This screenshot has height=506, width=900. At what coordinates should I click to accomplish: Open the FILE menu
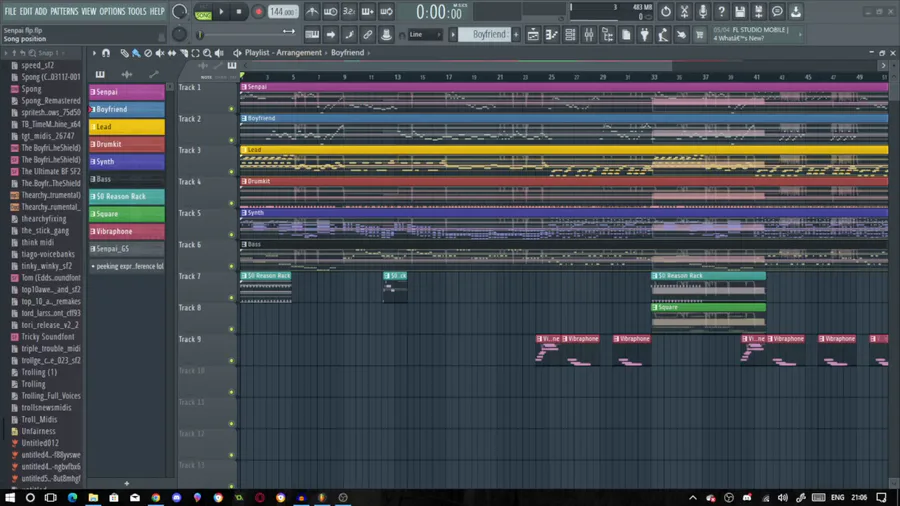coord(10,11)
